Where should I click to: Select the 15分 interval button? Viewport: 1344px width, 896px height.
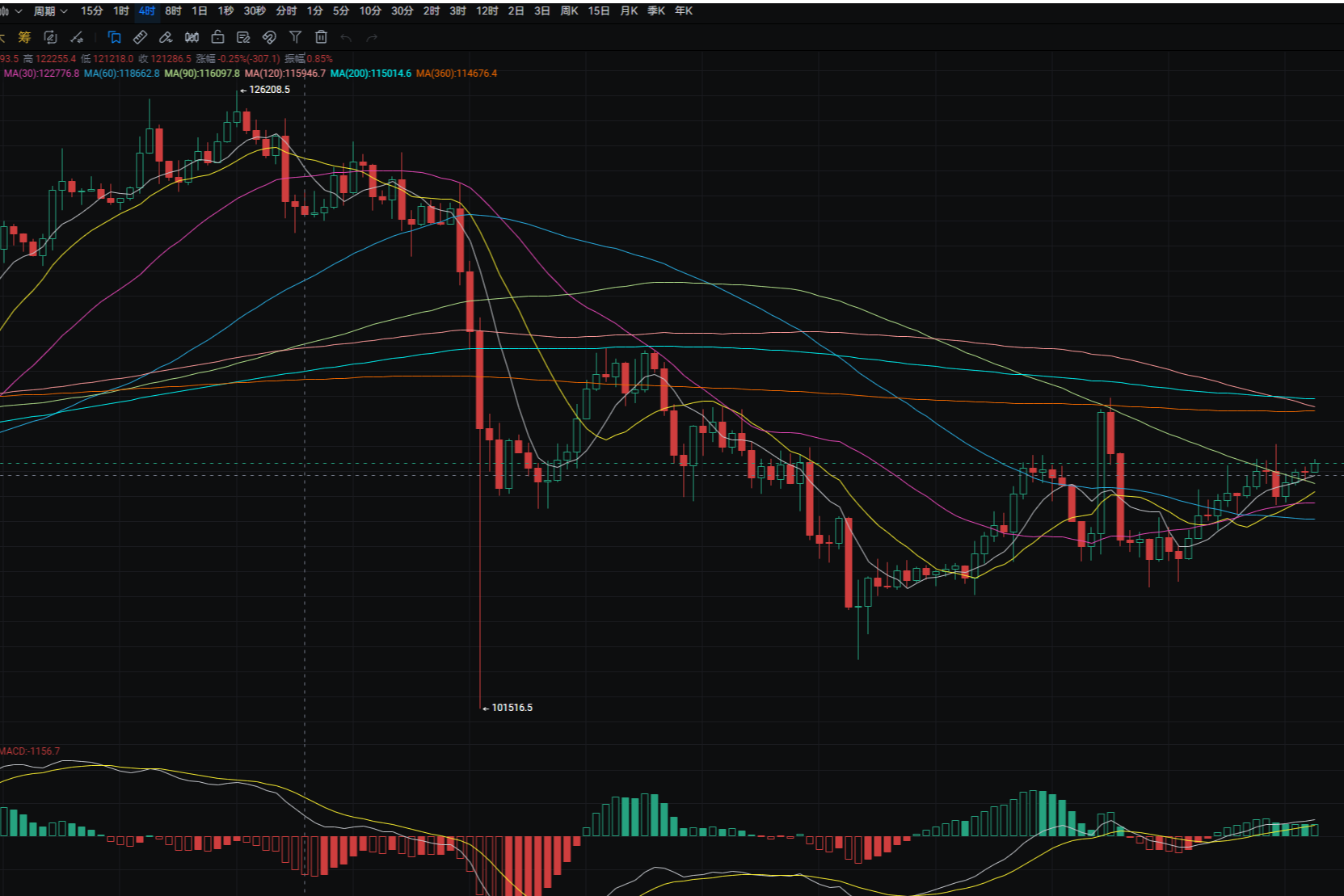[91, 11]
